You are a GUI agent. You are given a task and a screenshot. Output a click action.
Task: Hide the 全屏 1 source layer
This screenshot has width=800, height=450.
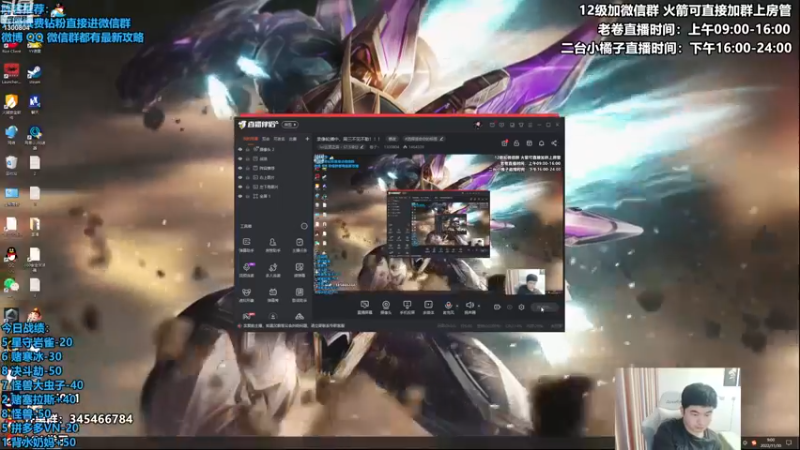[x=240, y=196]
